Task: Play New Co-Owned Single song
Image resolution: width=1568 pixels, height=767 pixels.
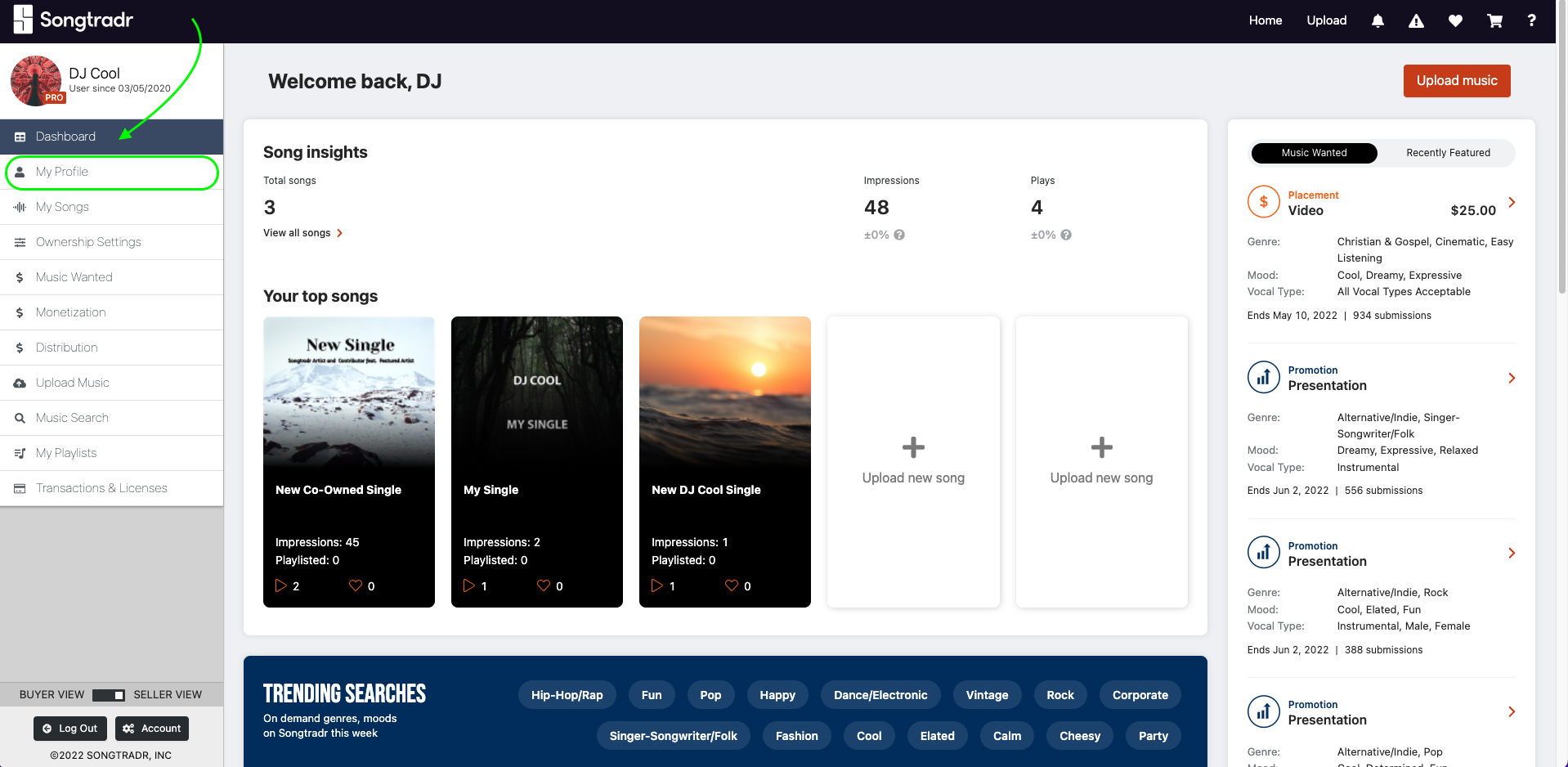Action: [x=281, y=585]
